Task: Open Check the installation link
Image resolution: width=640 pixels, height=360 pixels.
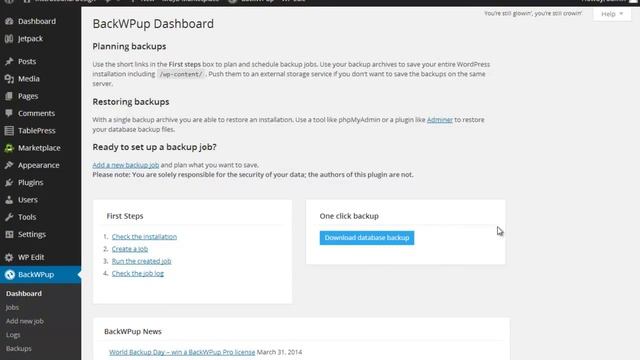Action: [x=144, y=237]
